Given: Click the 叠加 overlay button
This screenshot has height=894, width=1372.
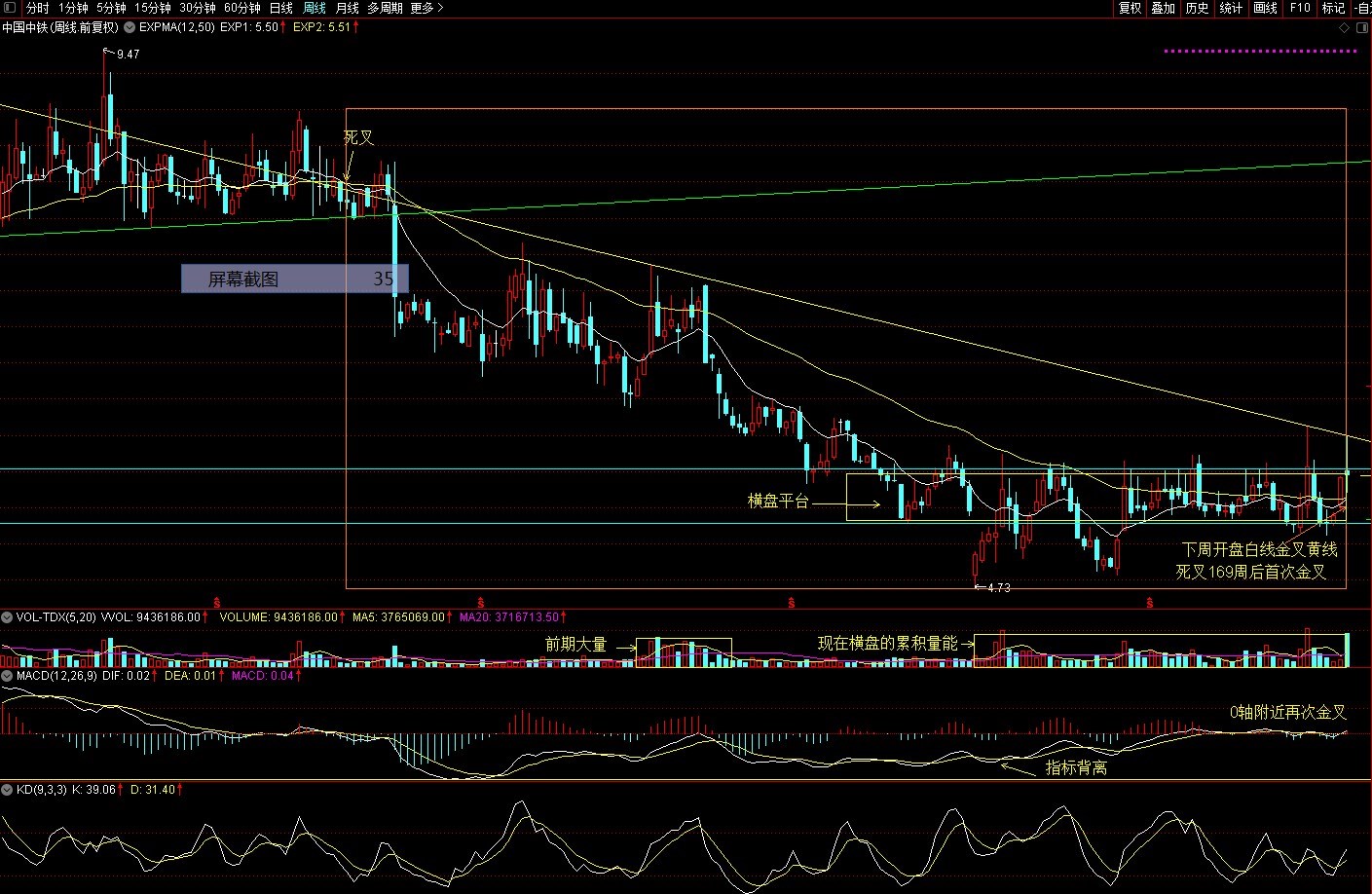Looking at the screenshot, I should 1163,8.
